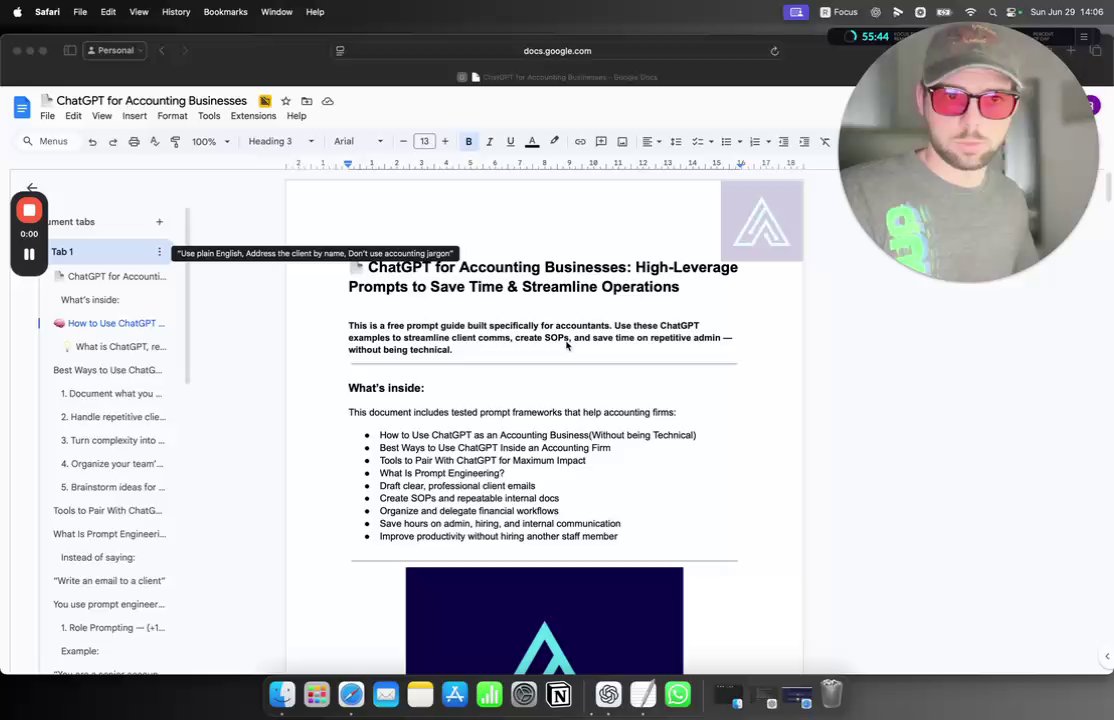Search the Menus box
This screenshot has width=1114, height=720.
tap(47, 141)
